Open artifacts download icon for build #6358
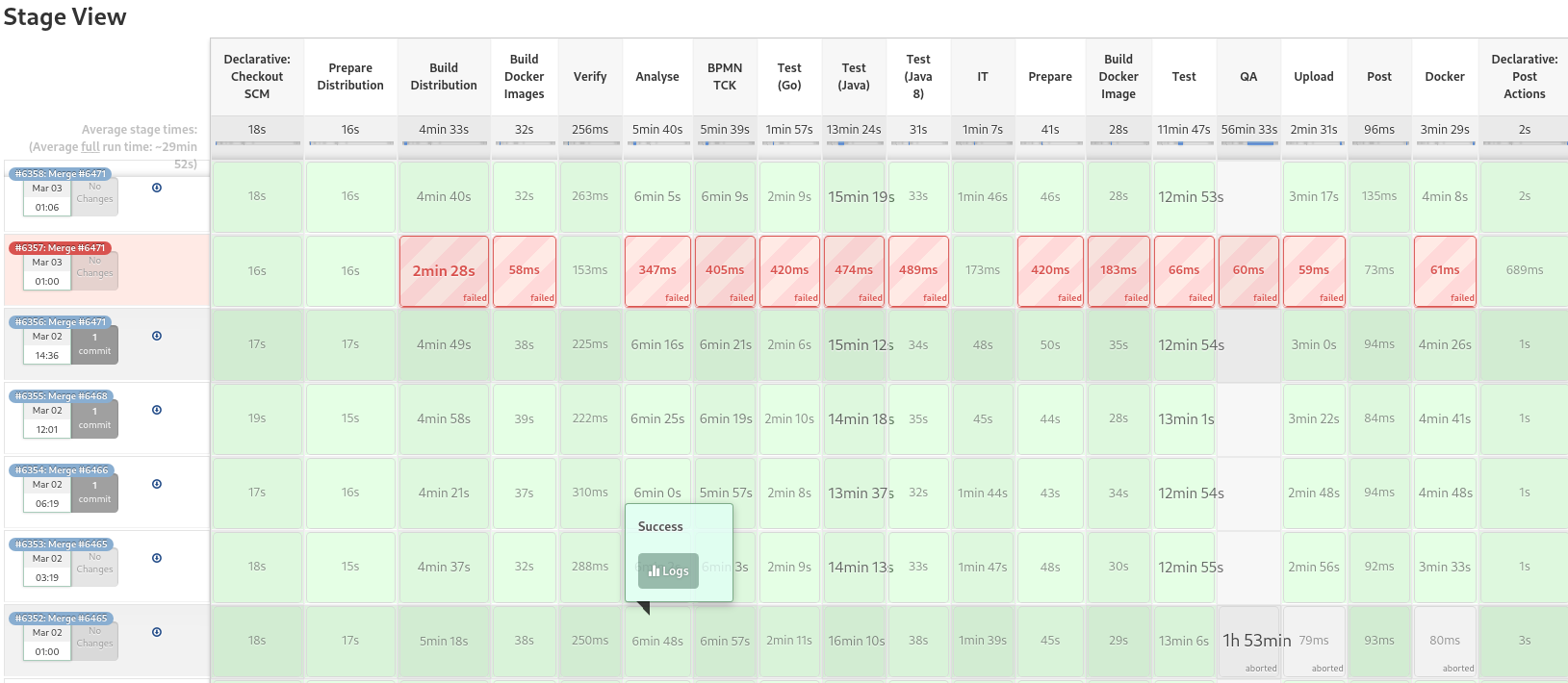Screen dimensions: 1568x683 [157, 188]
